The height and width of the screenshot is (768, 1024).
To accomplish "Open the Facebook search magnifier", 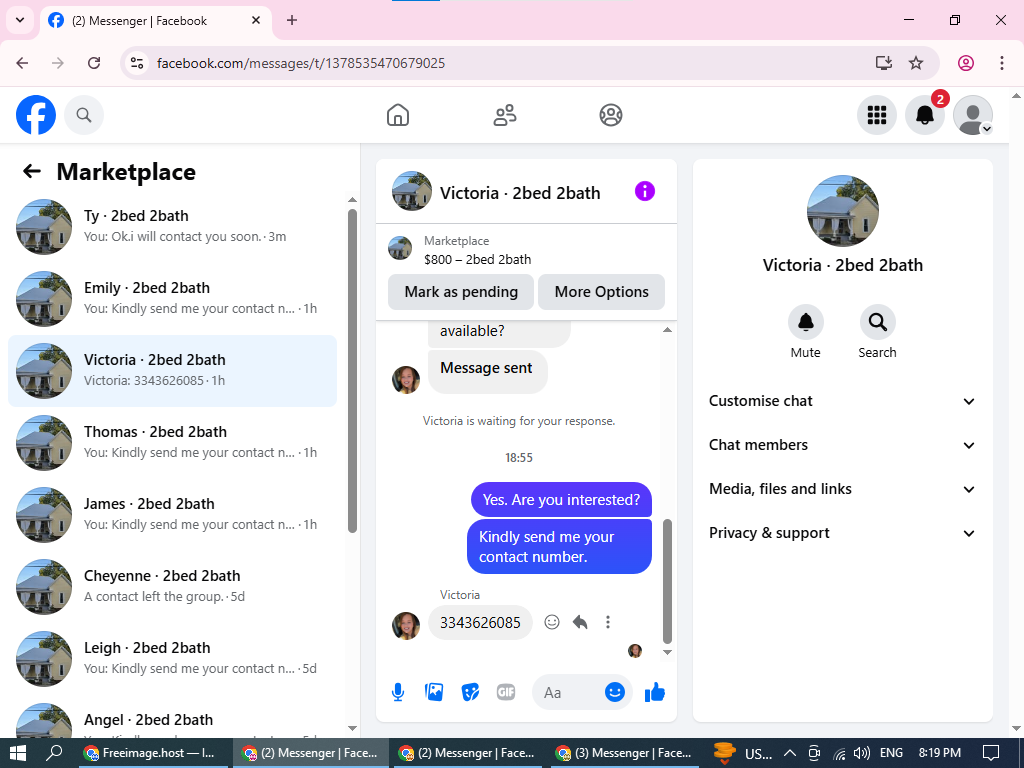I will (x=84, y=115).
